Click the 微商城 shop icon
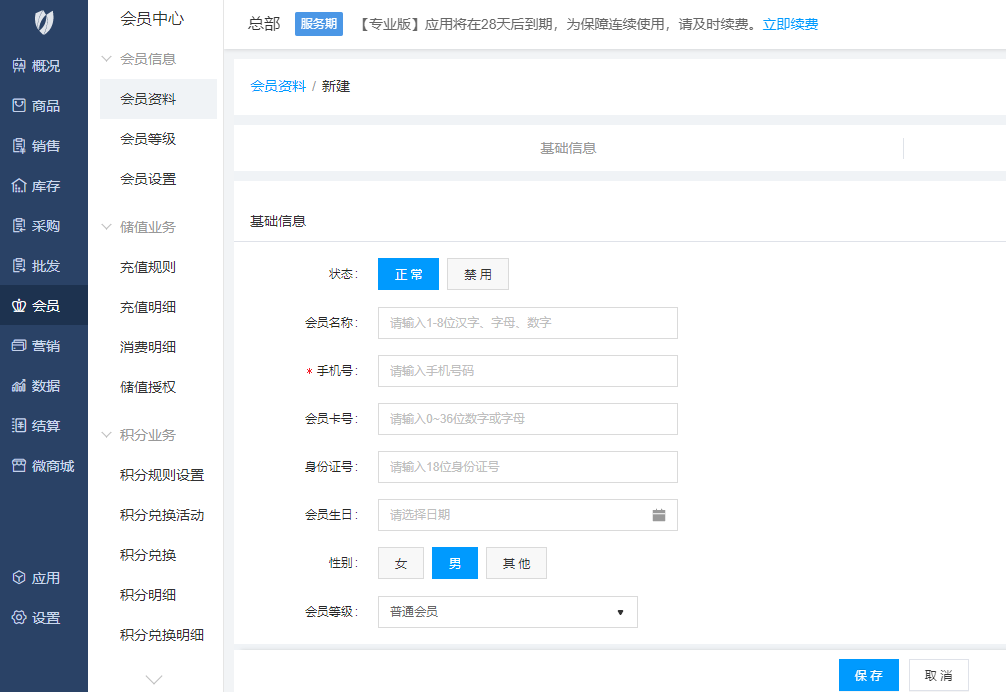Screen dimensions: 1006x692 (x=19, y=466)
